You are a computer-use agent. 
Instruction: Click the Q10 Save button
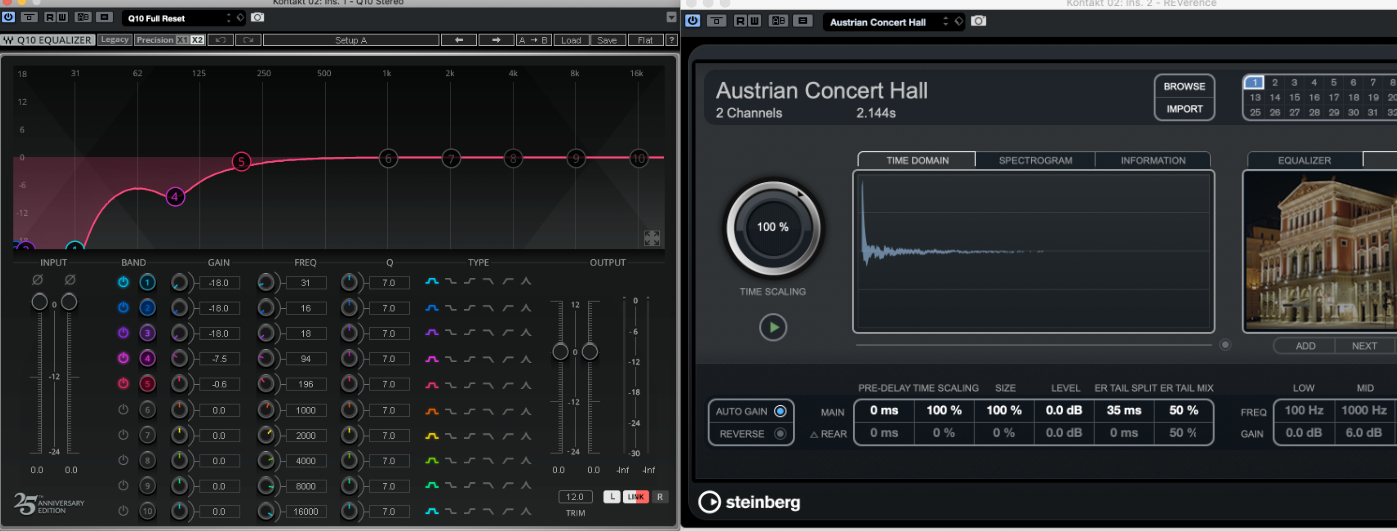point(607,40)
